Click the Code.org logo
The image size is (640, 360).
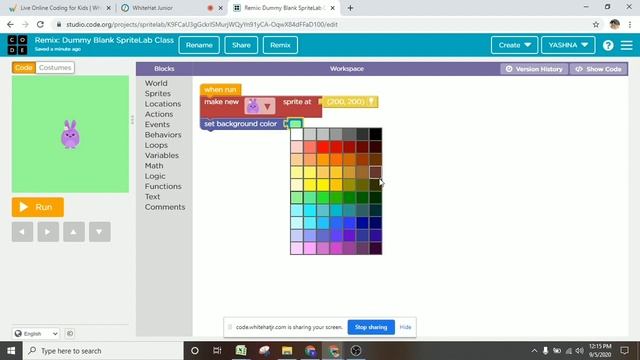point(18,45)
